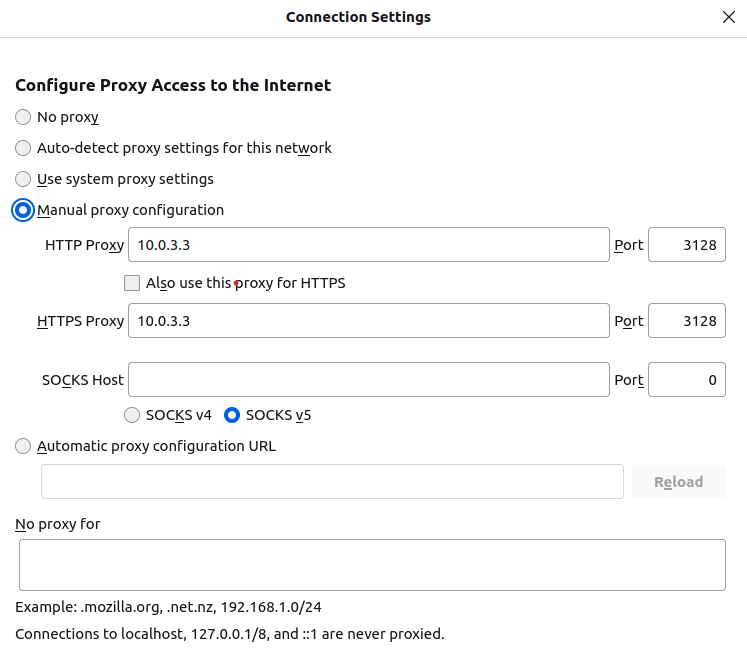
Task: Click the SOCKS Host input field
Action: click(x=368, y=380)
